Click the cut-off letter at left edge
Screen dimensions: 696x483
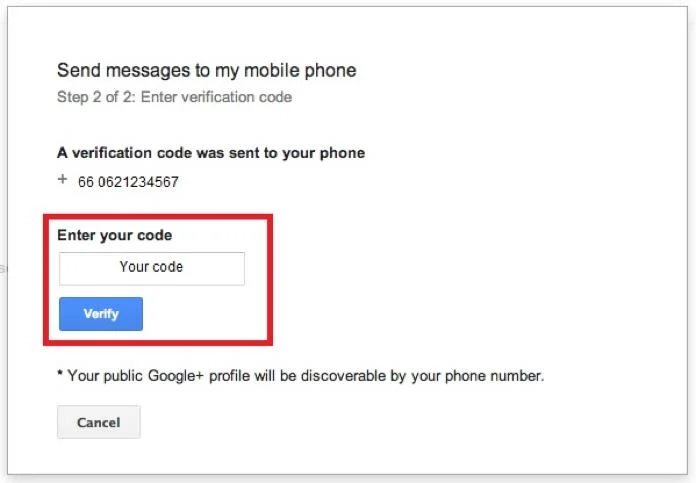tap(2, 269)
